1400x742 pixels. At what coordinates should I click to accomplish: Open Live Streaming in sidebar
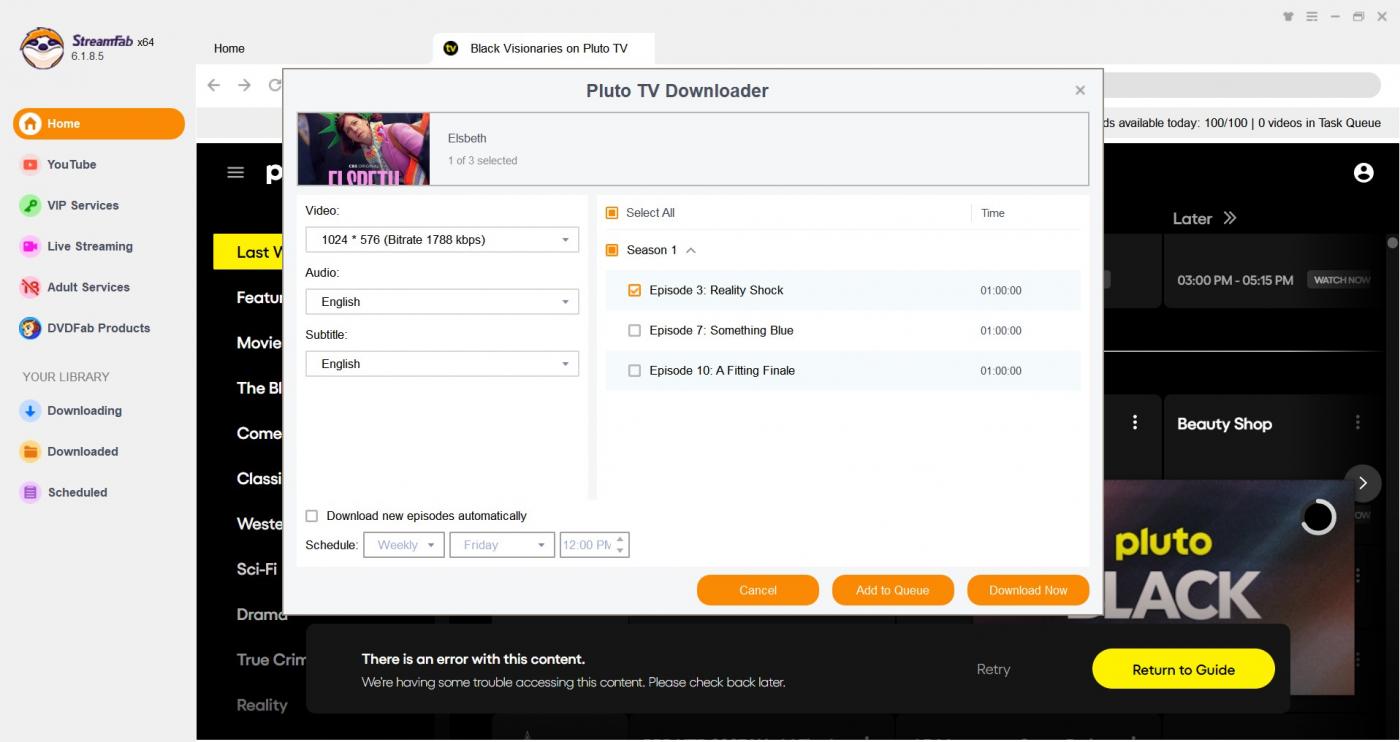89,247
